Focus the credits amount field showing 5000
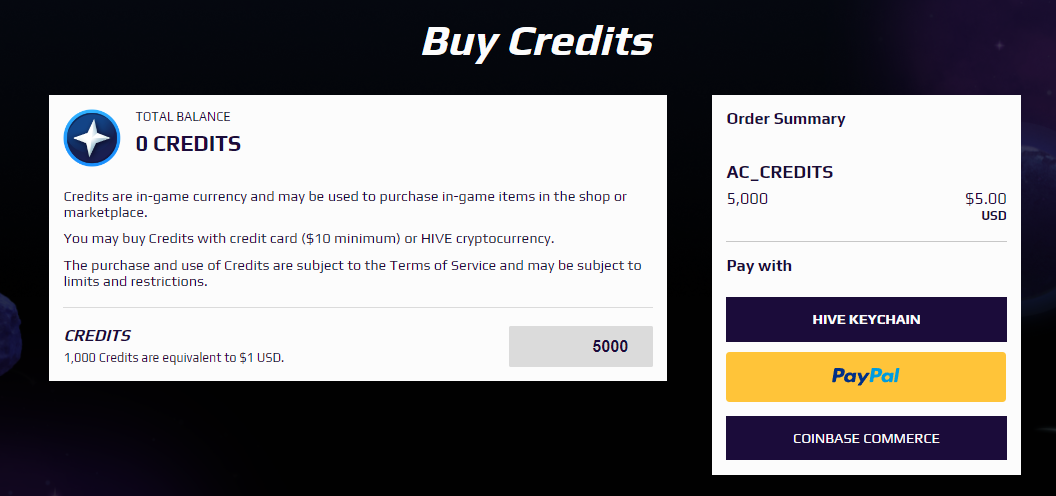1056x496 pixels. [581, 346]
